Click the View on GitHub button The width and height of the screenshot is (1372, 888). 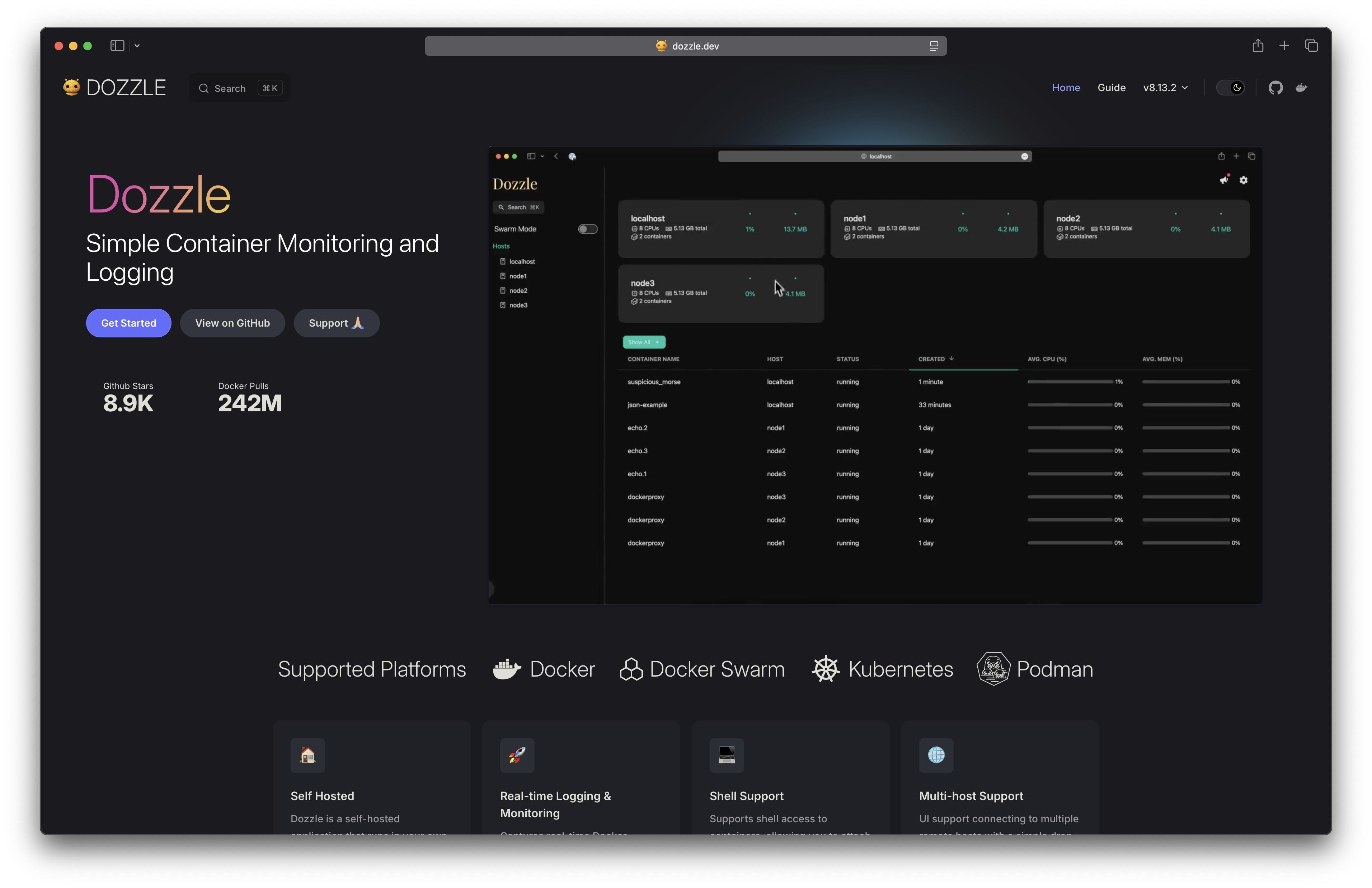pyautogui.click(x=232, y=323)
